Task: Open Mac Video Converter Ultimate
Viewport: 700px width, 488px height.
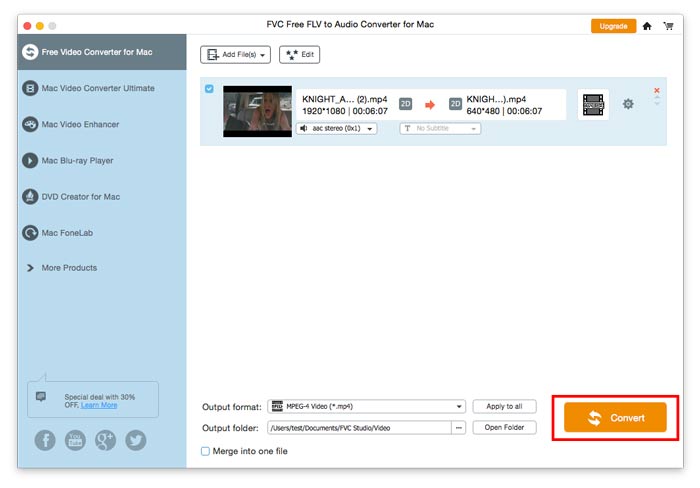Action: [98, 88]
